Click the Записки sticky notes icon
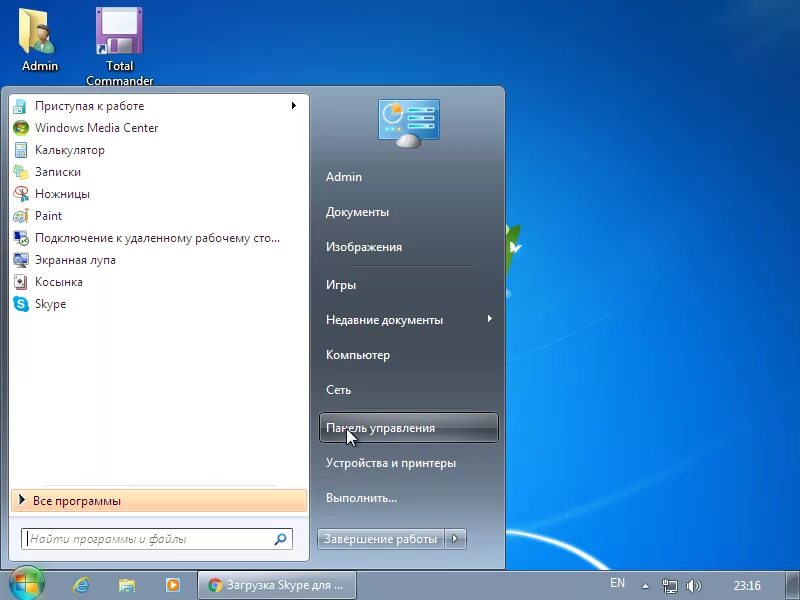 point(20,172)
